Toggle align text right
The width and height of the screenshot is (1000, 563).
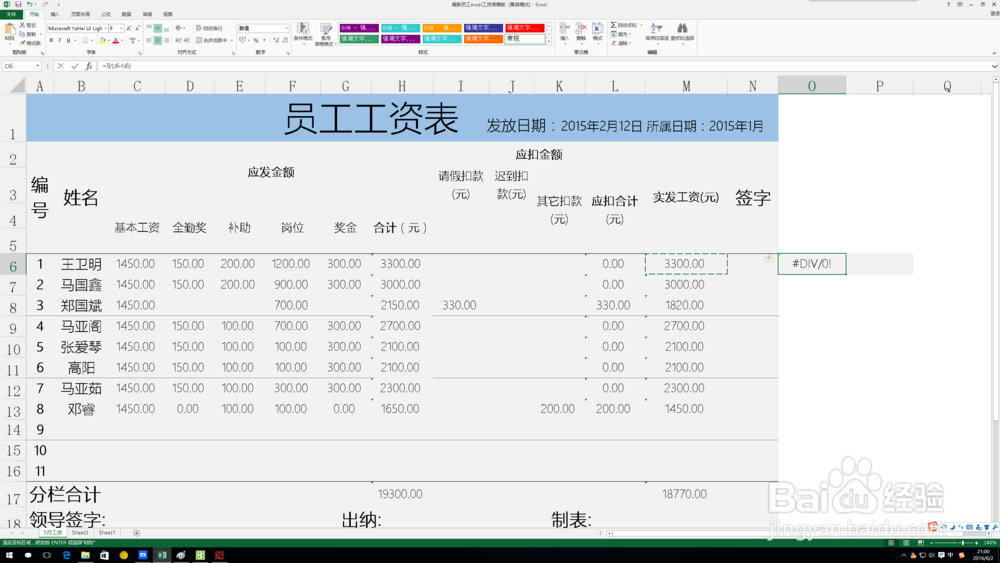pos(166,40)
